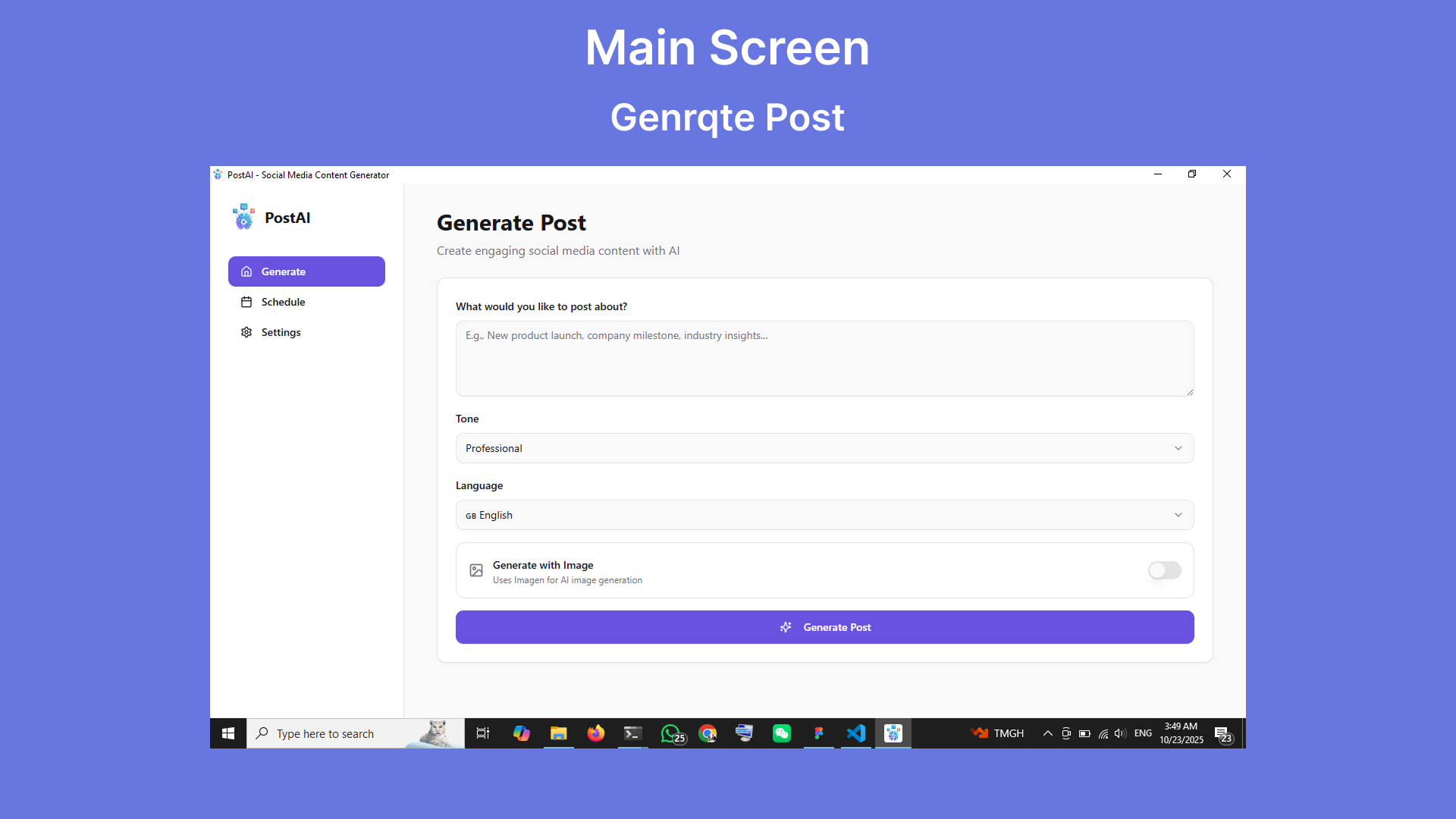1456x819 pixels.
Task: Open the Tone dropdown showing Professional
Action: pyautogui.click(x=824, y=448)
